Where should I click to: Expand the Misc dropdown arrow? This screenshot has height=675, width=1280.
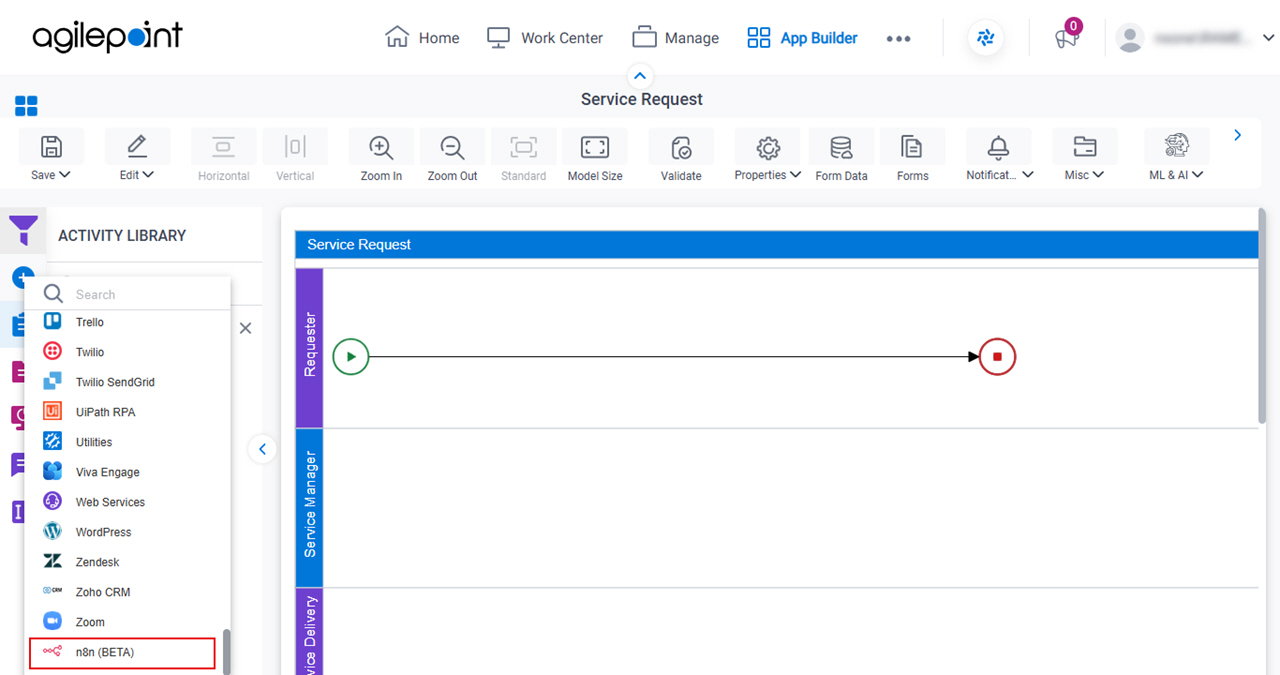pyautogui.click(x=1098, y=175)
